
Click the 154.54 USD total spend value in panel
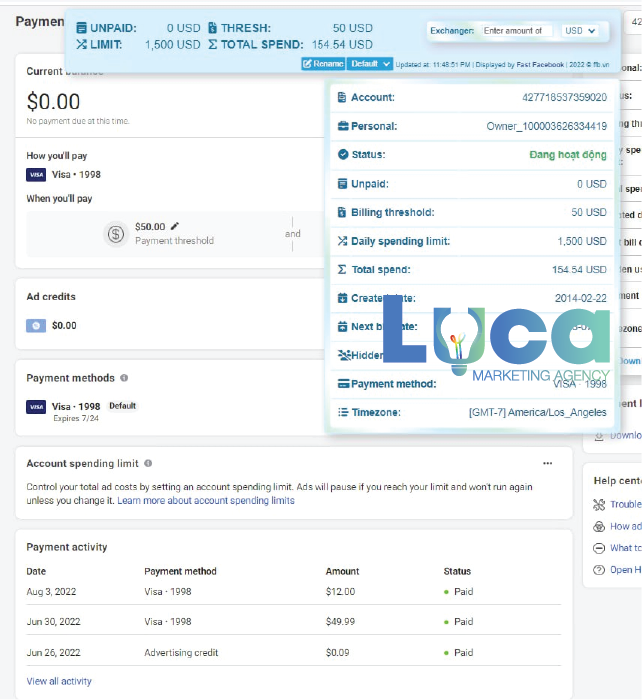pos(579,270)
